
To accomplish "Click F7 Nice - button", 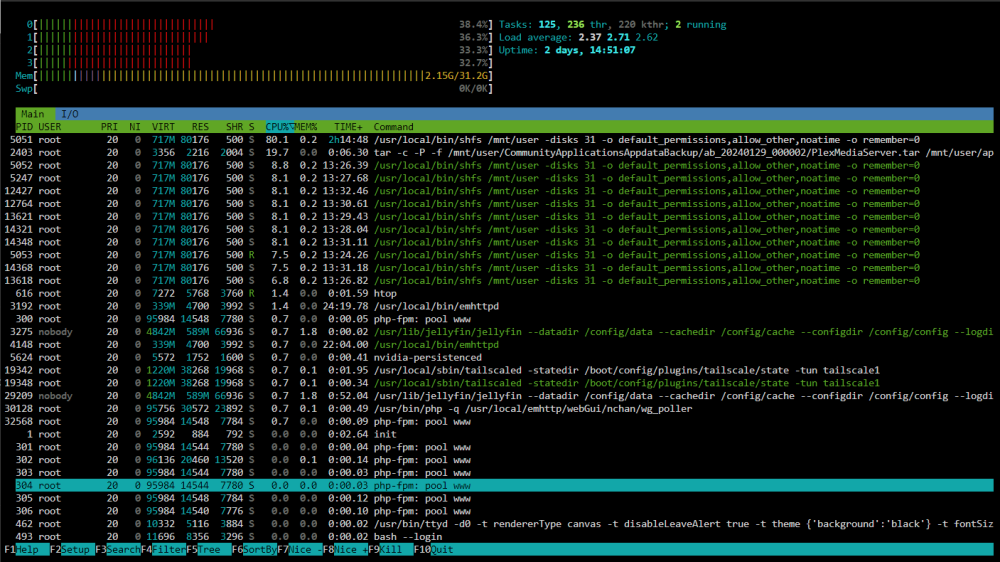I will (x=300, y=549).
